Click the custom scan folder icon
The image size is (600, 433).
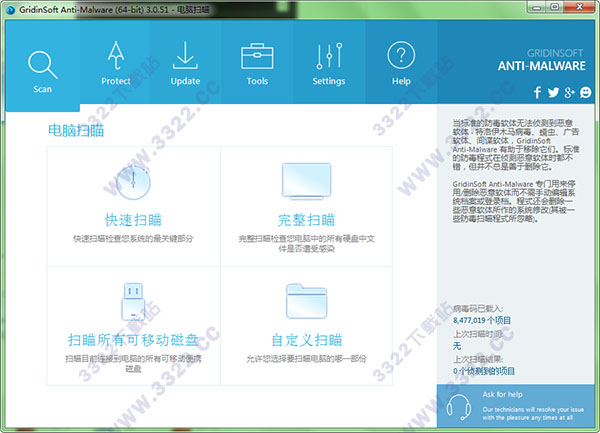(x=306, y=301)
